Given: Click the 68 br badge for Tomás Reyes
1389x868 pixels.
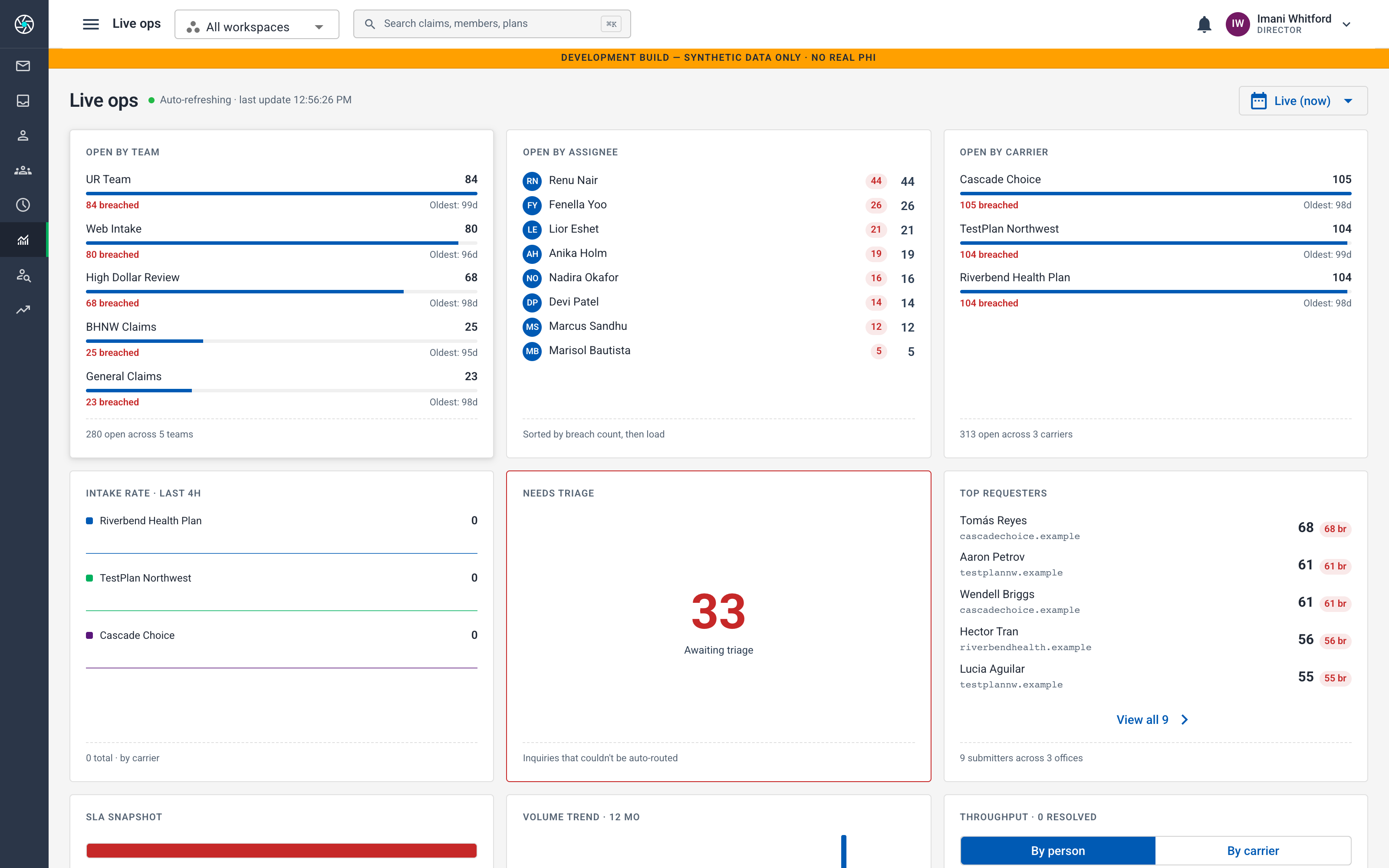Looking at the screenshot, I should tap(1335, 529).
